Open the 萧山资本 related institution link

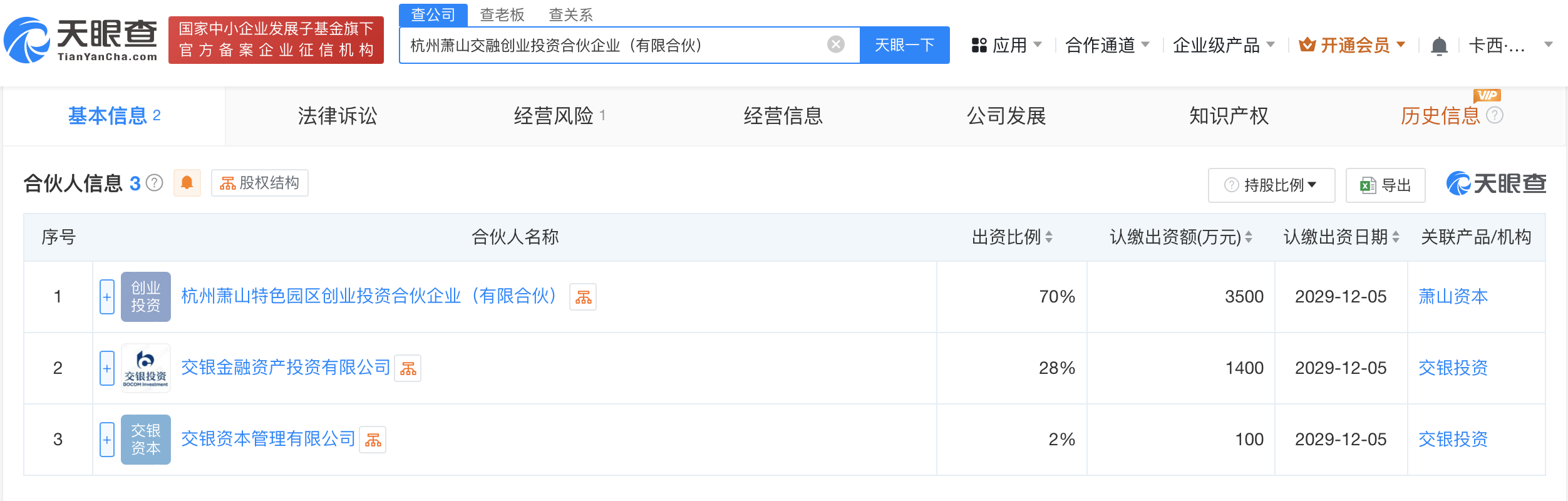(x=1453, y=296)
